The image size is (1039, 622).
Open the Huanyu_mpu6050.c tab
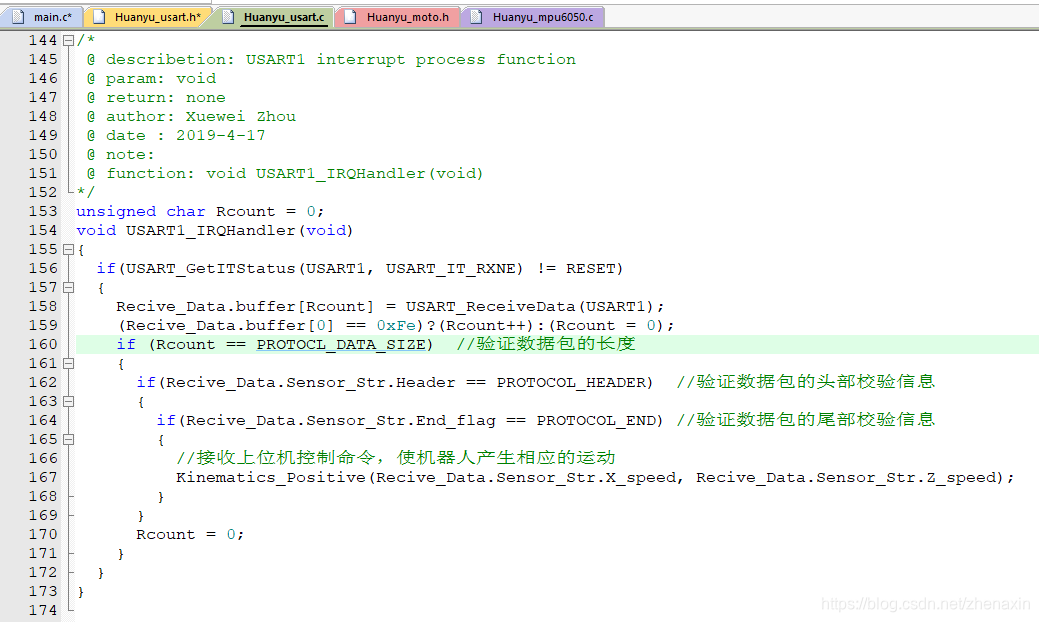[x=533, y=17]
